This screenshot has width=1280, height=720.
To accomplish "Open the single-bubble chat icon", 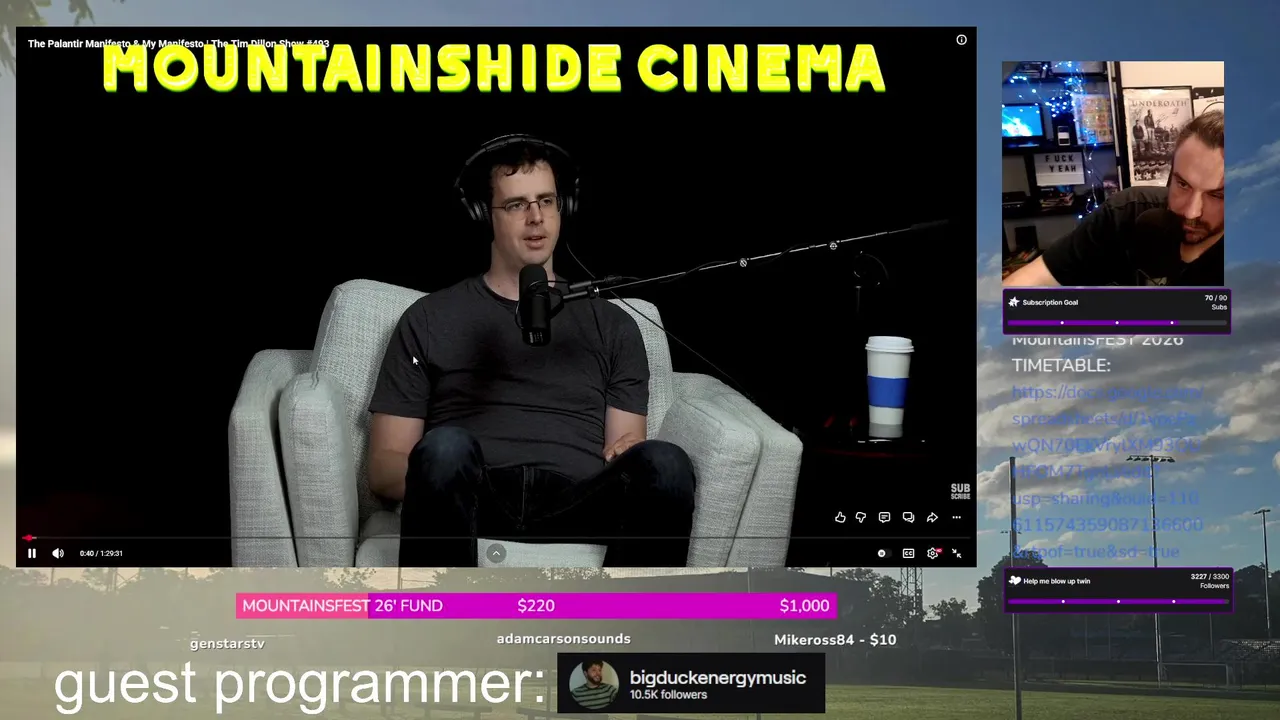I will pyautogui.click(x=884, y=517).
